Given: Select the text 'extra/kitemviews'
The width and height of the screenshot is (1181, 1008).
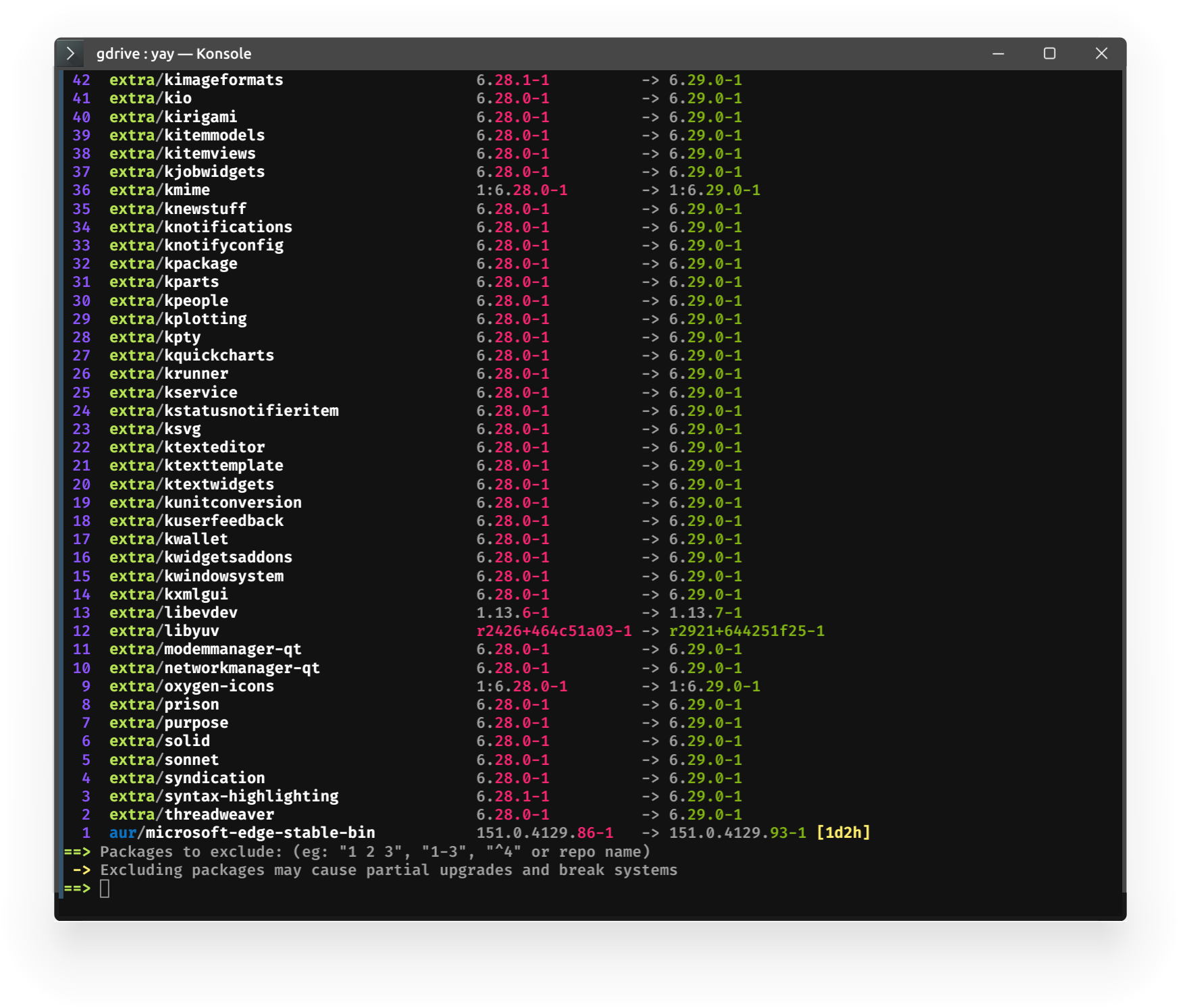Looking at the screenshot, I should point(182,154).
